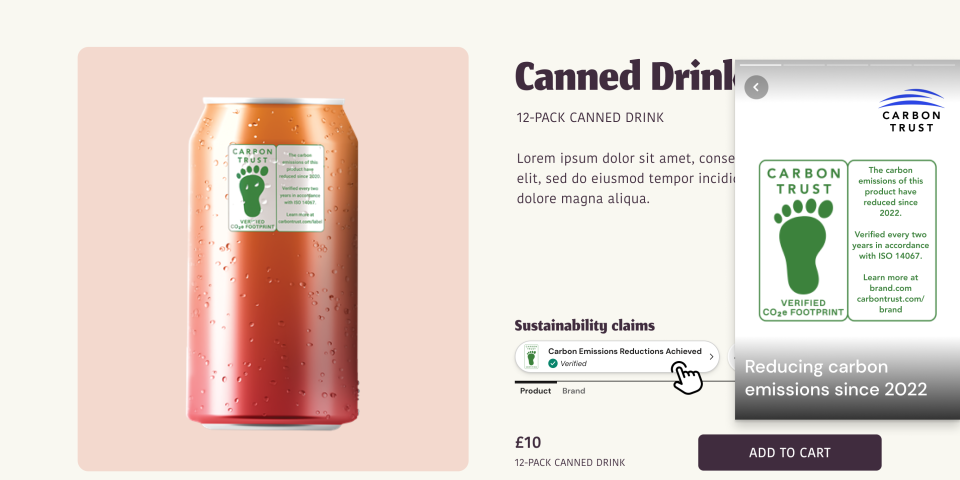This screenshot has width=960, height=480.
Task: Click the footprint label on the can
Action: (x=276, y=188)
